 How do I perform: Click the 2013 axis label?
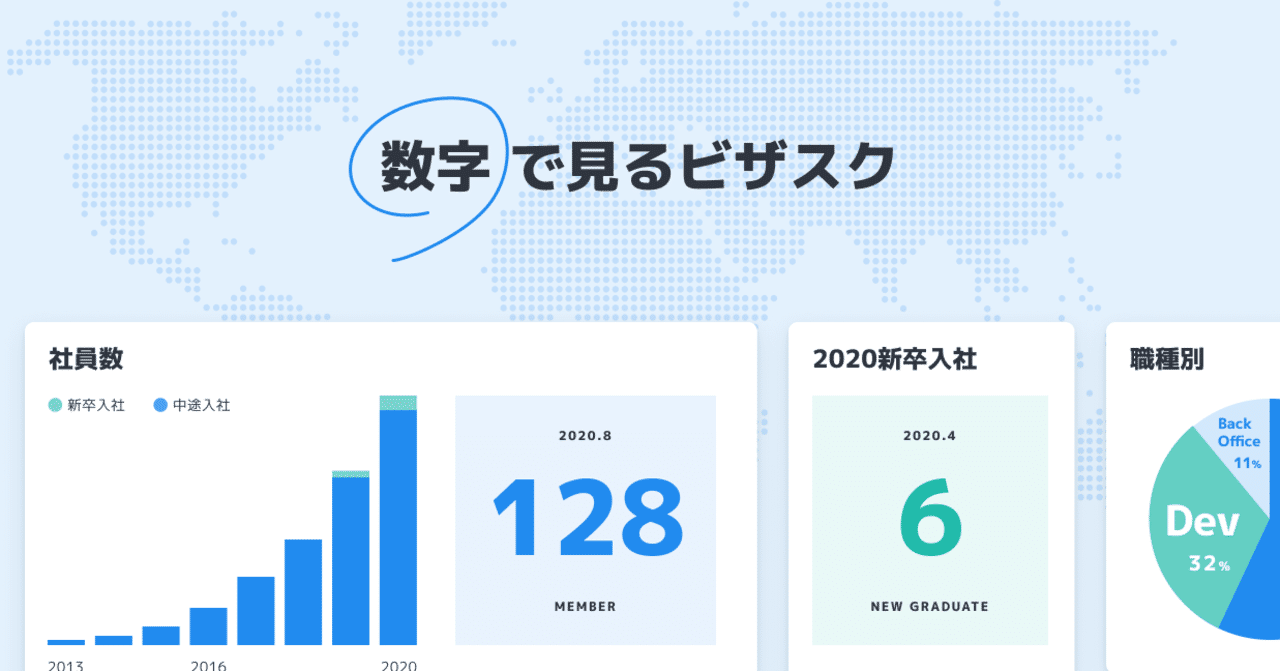(x=65, y=662)
